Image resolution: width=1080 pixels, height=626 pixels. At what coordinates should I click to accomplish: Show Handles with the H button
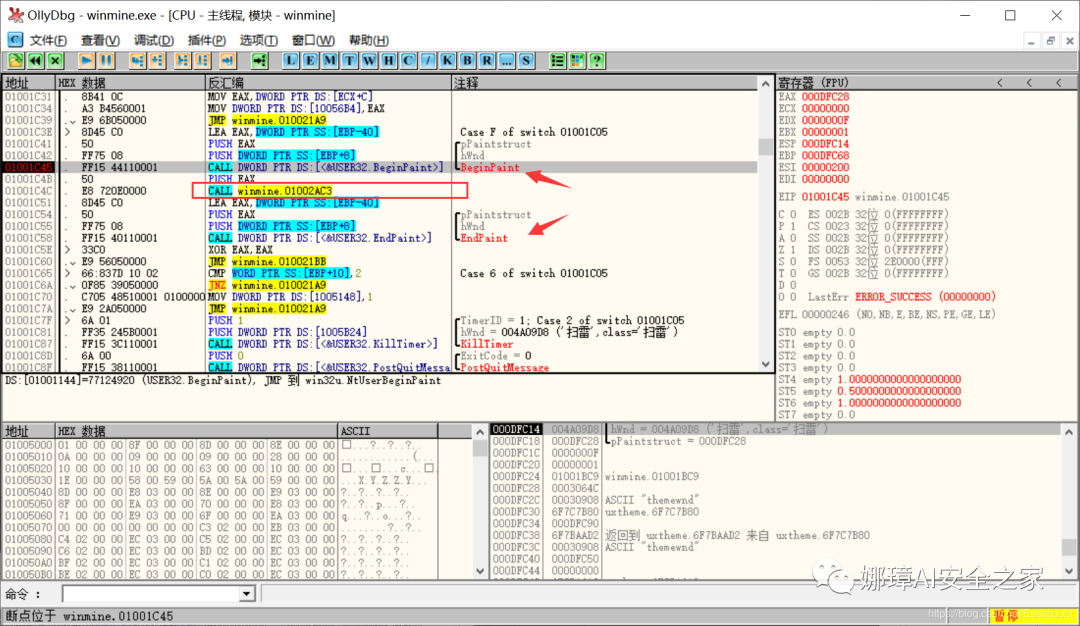pyautogui.click(x=388, y=61)
